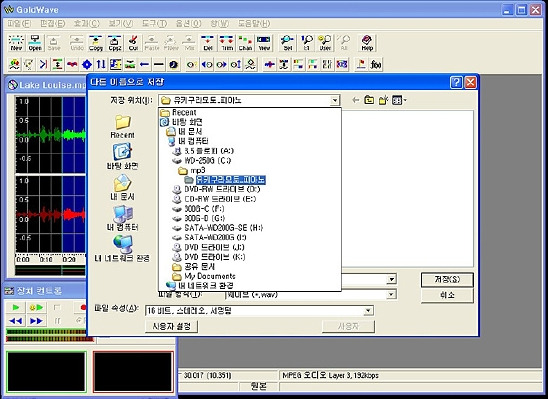Choose 공유 문서 in the location list
The height and width of the screenshot is (399, 548).
click(193, 267)
